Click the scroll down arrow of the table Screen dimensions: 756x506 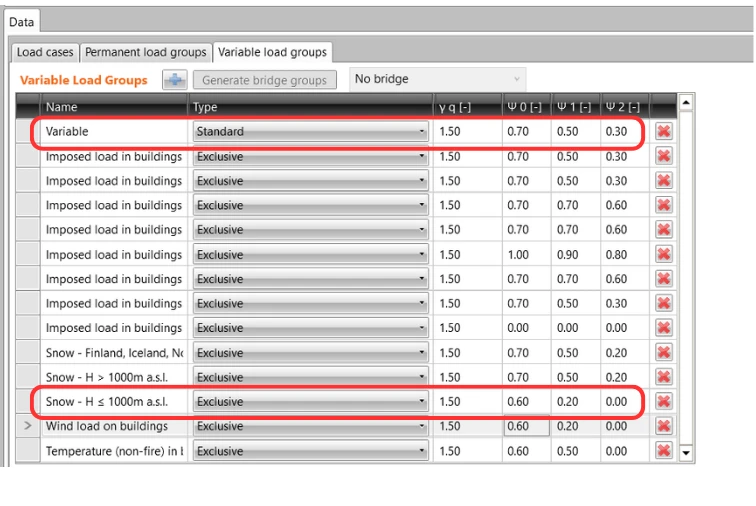tap(686, 452)
